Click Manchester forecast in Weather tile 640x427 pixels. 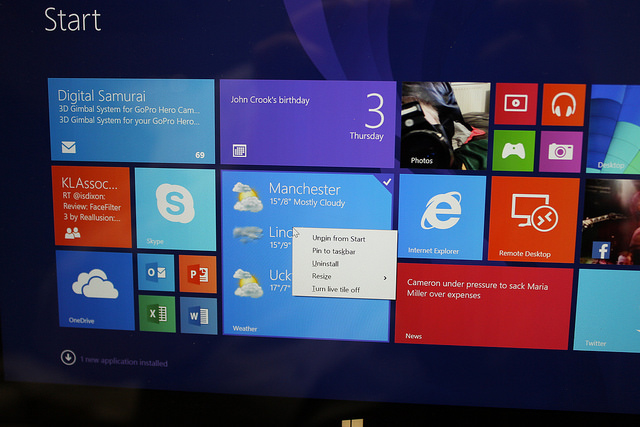pyautogui.click(x=307, y=194)
